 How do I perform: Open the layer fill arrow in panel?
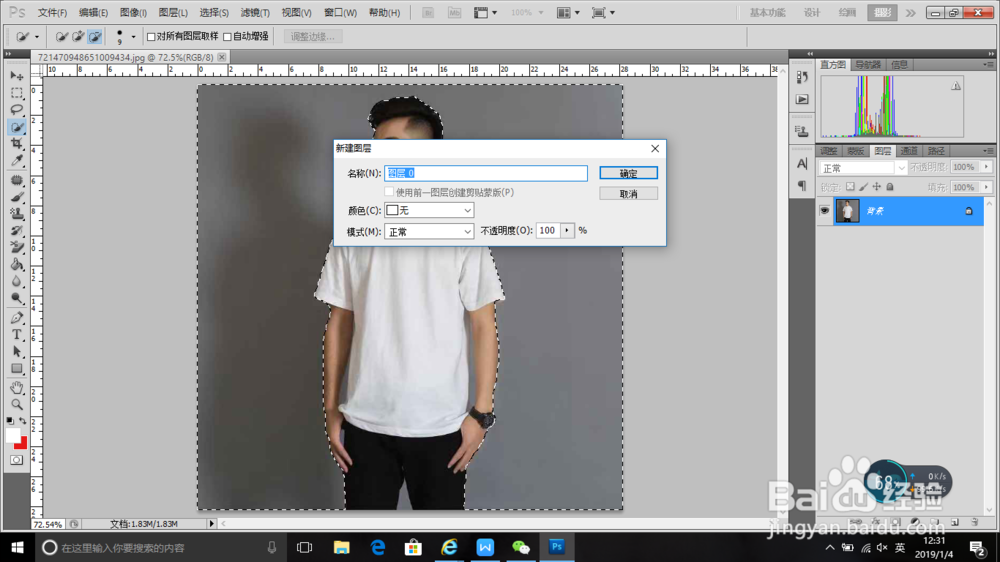pos(986,187)
